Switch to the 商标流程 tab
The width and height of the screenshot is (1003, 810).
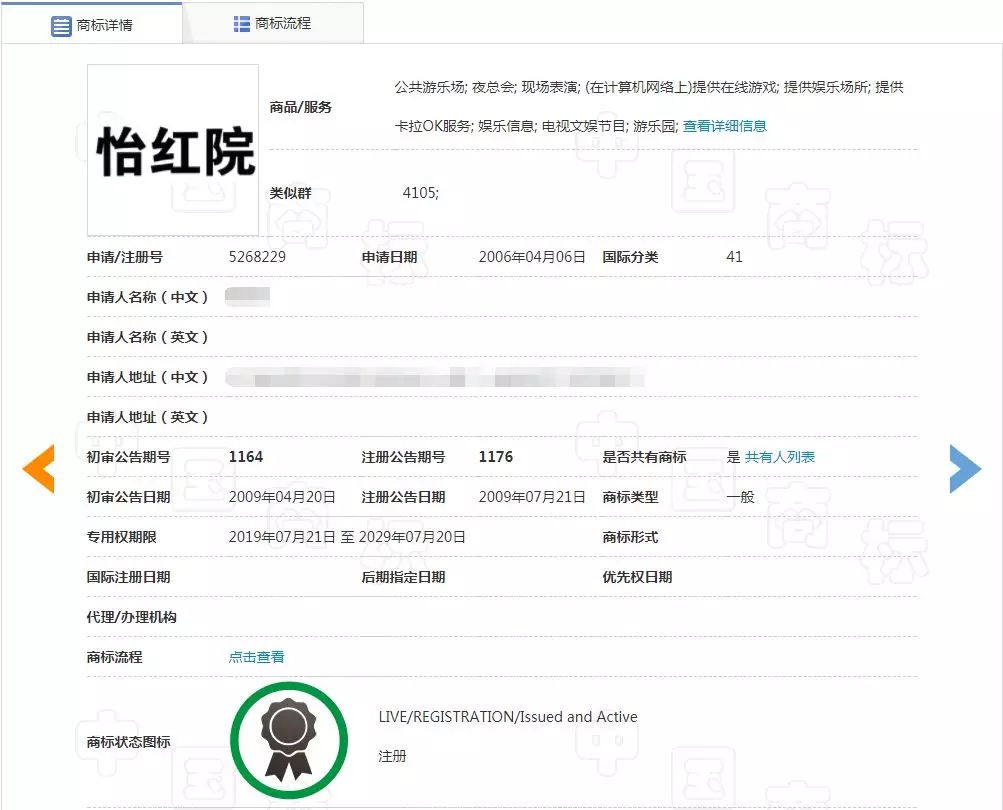(272, 23)
